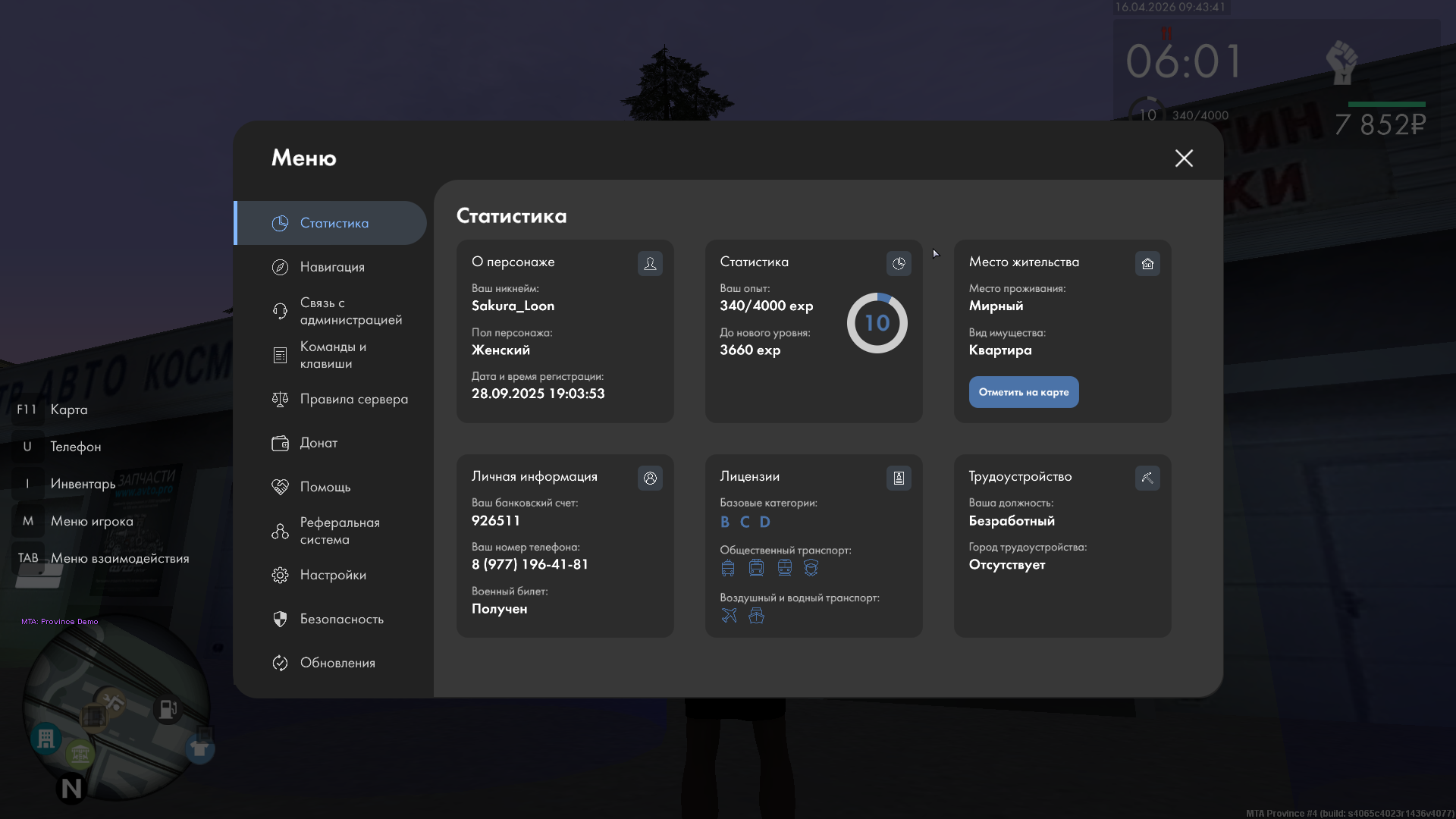This screenshot has height=819, width=1456.
Task: Click the level 10 experience progress ring
Action: point(877,323)
